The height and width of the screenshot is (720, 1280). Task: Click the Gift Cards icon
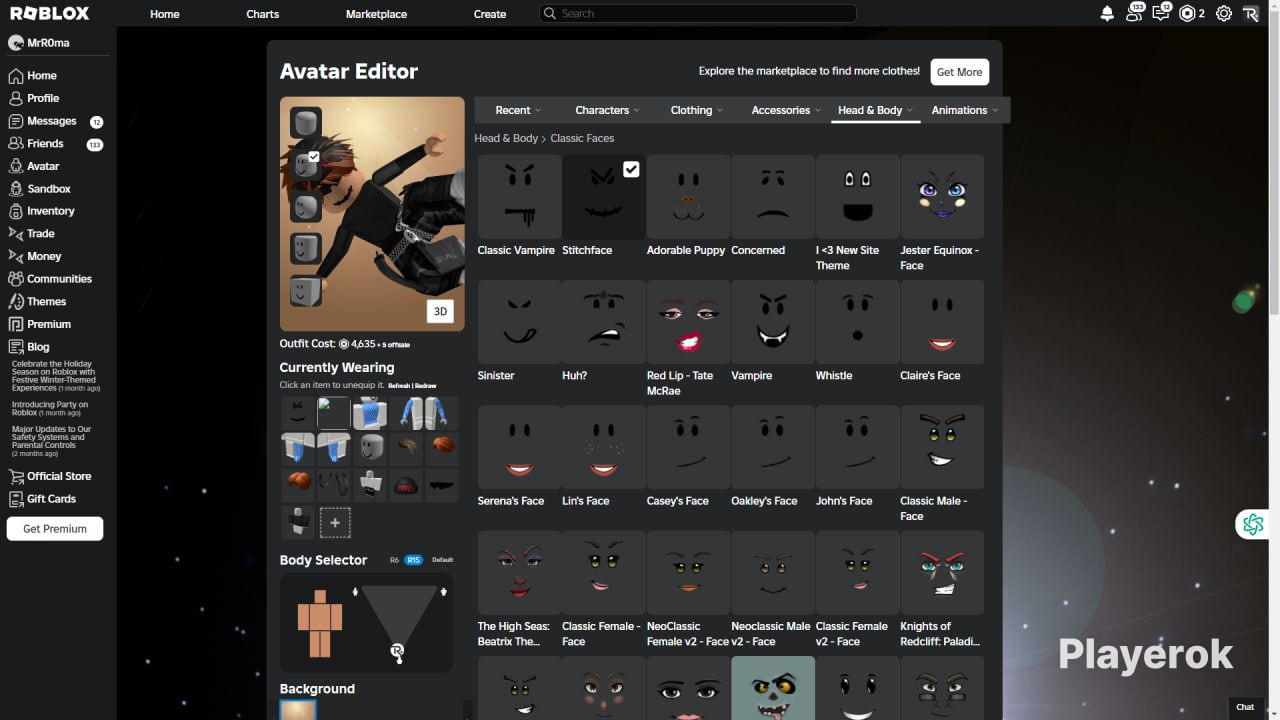point(16,499)
